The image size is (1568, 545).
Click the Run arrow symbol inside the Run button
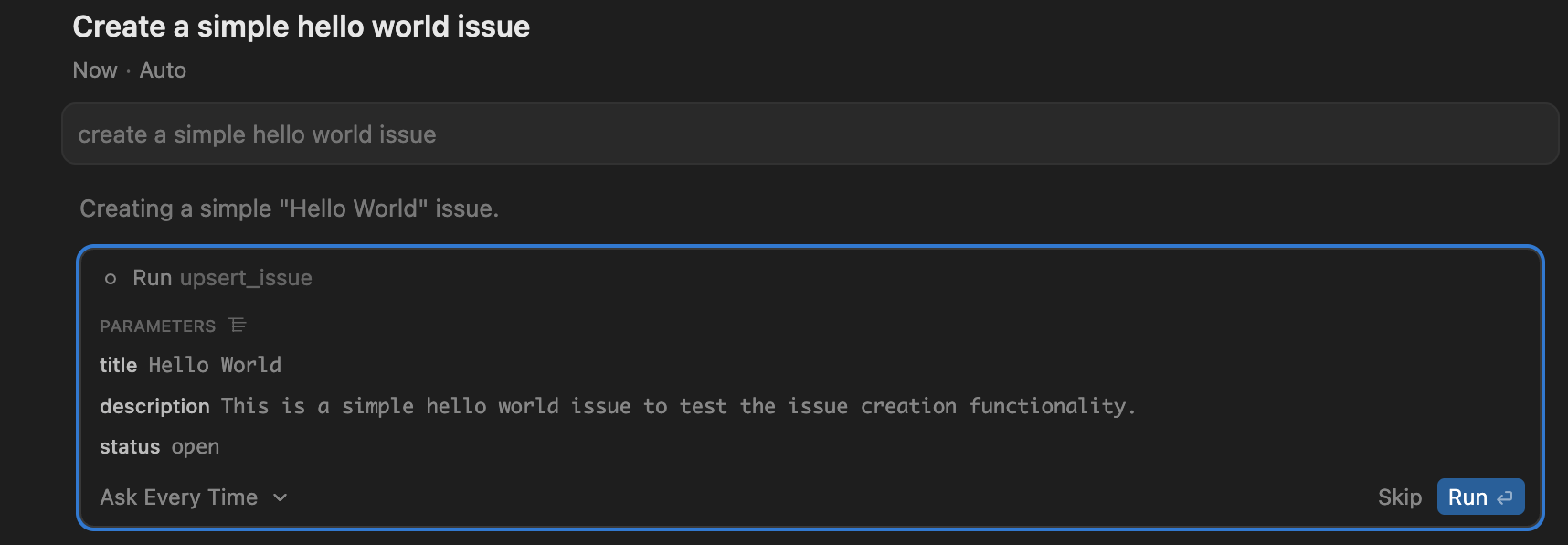coord(1505,497)
